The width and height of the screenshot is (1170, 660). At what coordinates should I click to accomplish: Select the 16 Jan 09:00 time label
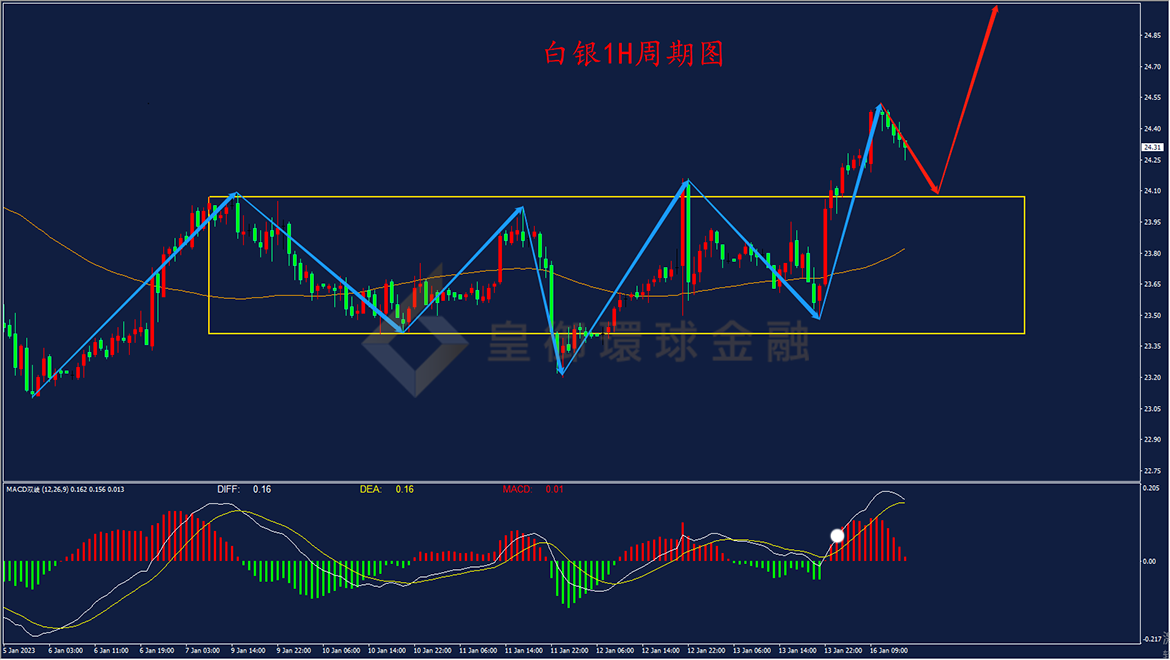889,650
